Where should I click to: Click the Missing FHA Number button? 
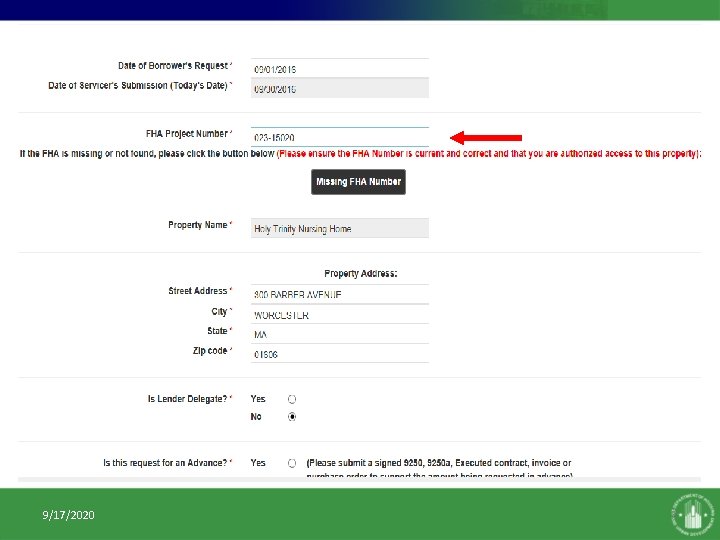tap(358, 182)
